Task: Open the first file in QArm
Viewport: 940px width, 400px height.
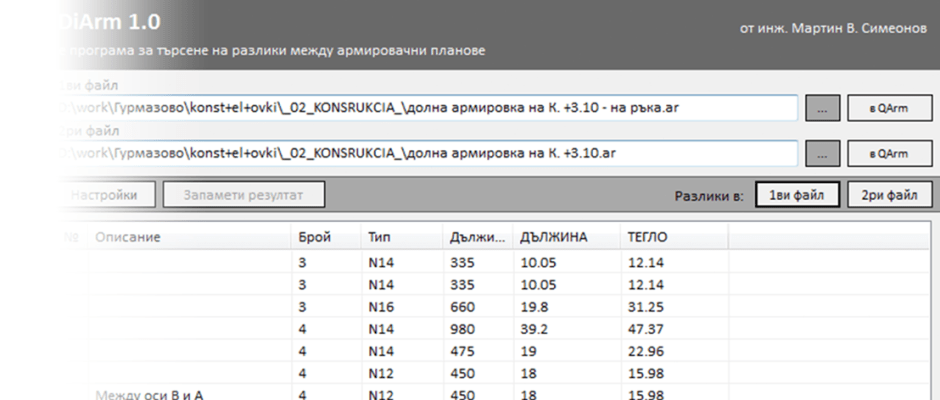Action: [x=887, y=108]
